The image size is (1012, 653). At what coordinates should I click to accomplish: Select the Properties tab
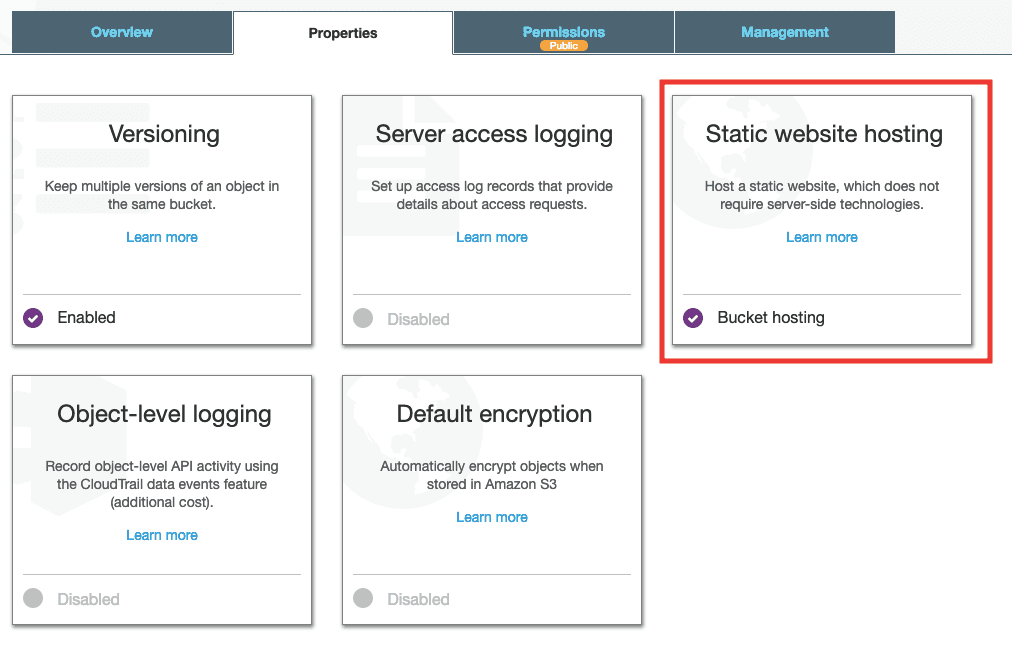(x=343, y=33)
